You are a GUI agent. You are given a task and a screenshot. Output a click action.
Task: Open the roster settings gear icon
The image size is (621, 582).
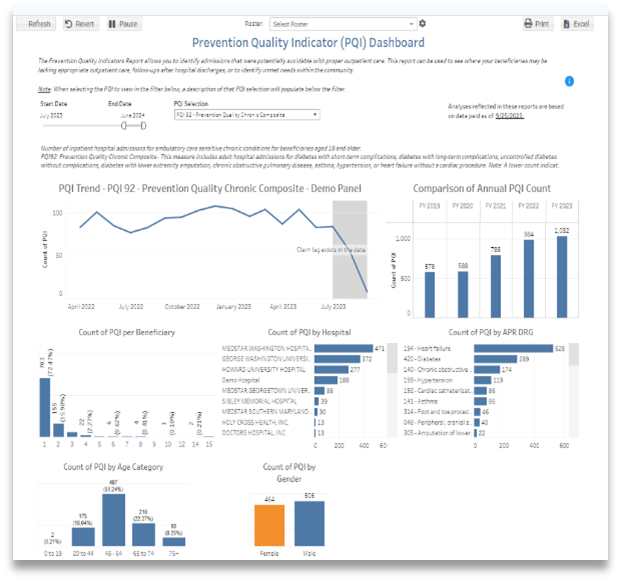tap(422, 23)
